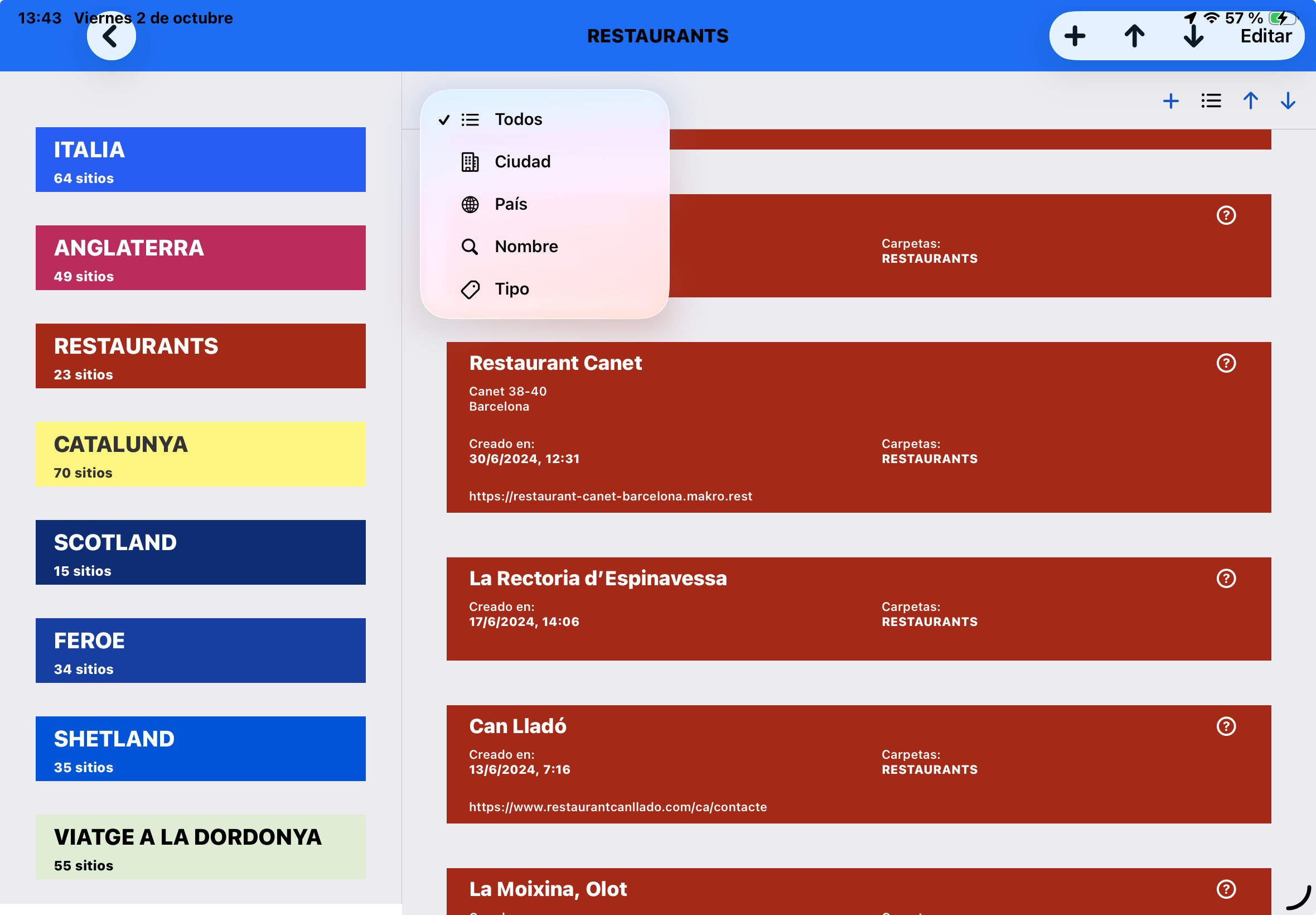Tap the black up arrow in header
This screenshot has height=915, width=1316.
click(1134, 36)
